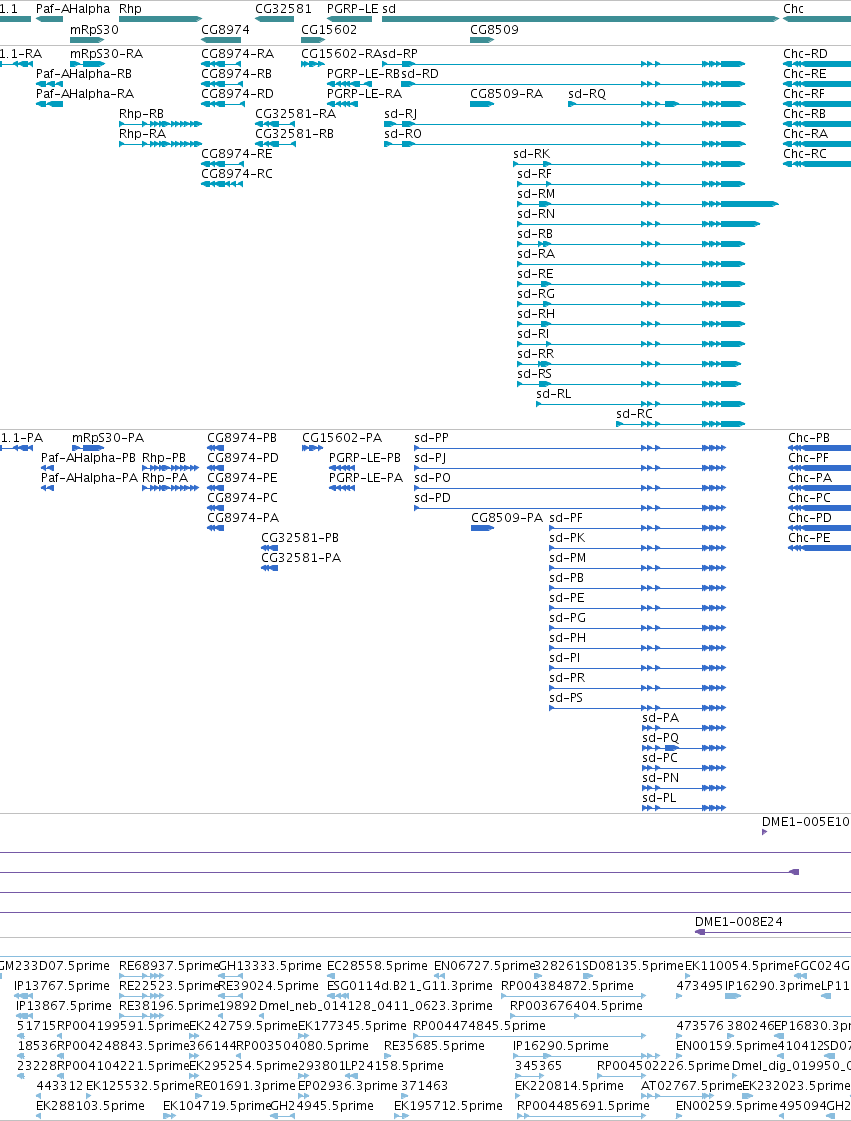Select EST RP003676404.5prime
851x1121 pixels.
(576, 1006)
